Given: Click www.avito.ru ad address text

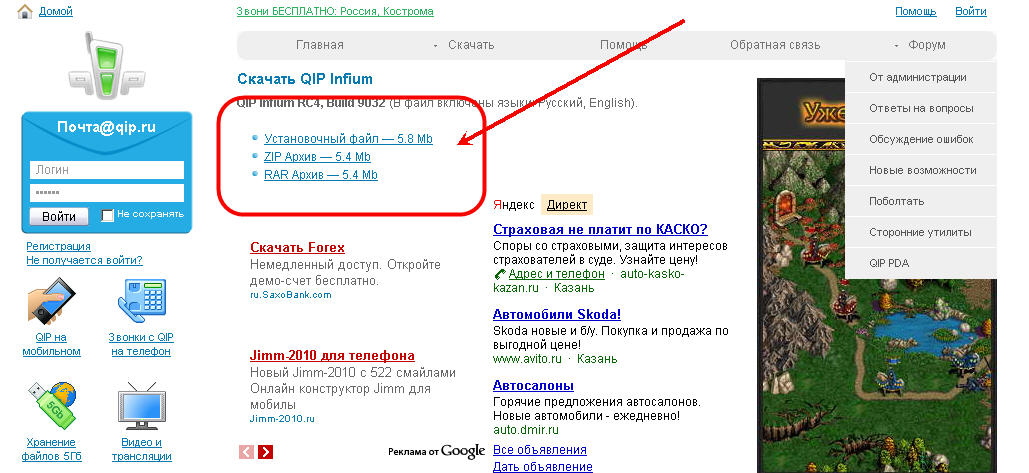Looking at the screenshot, I should tap(528, 359).
